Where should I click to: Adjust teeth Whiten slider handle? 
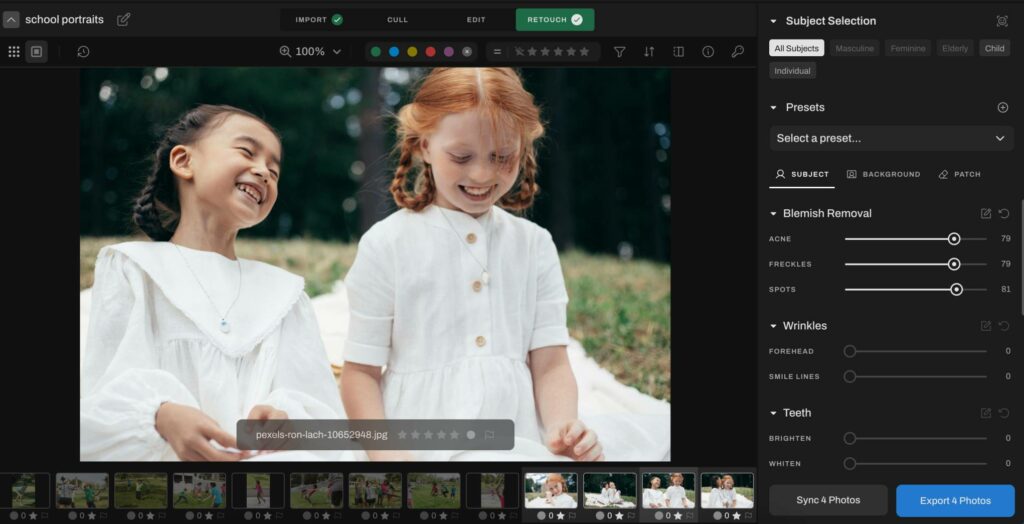[x=850, y=464]
